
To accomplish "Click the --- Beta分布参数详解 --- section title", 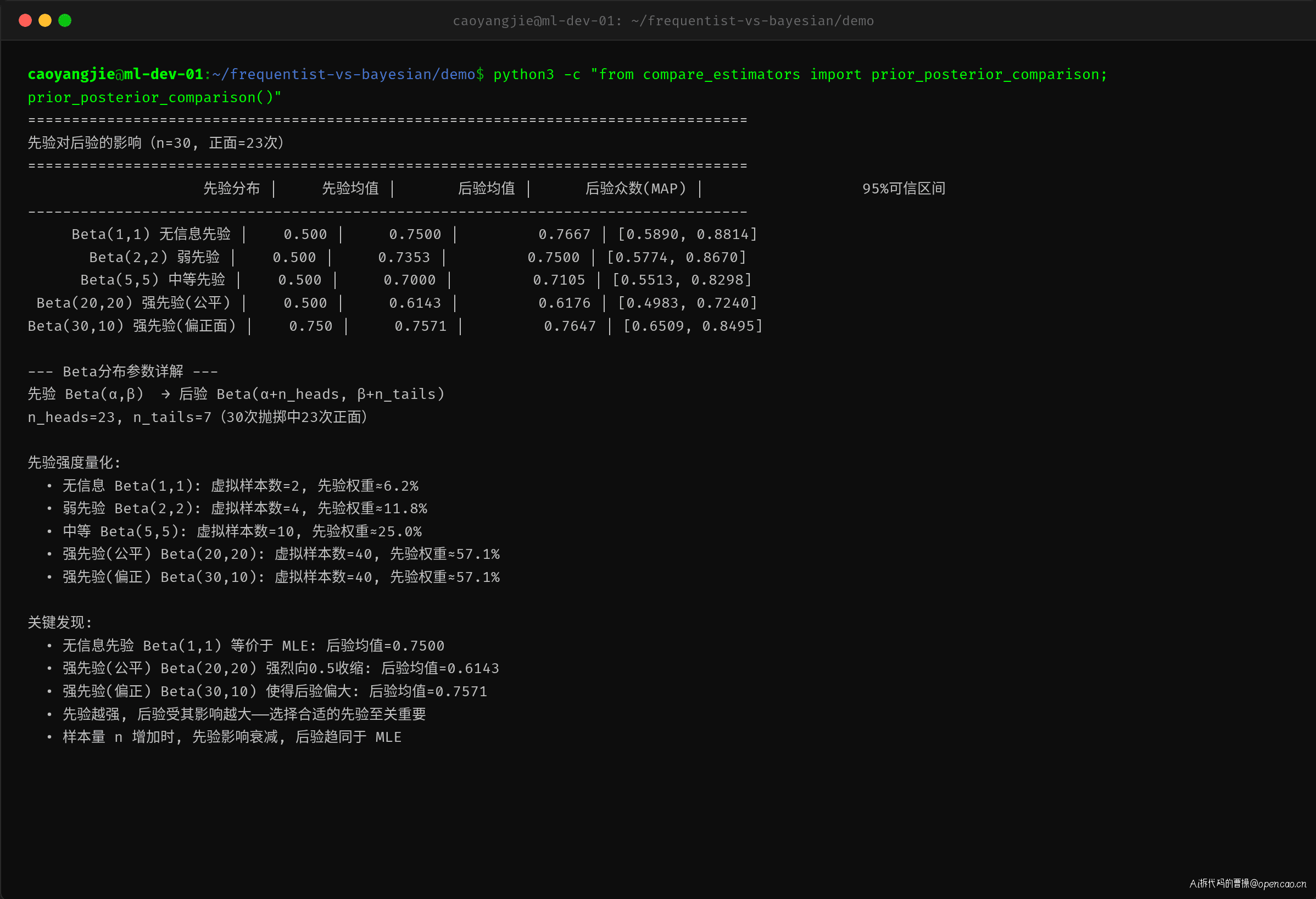I will pos(123,371).
